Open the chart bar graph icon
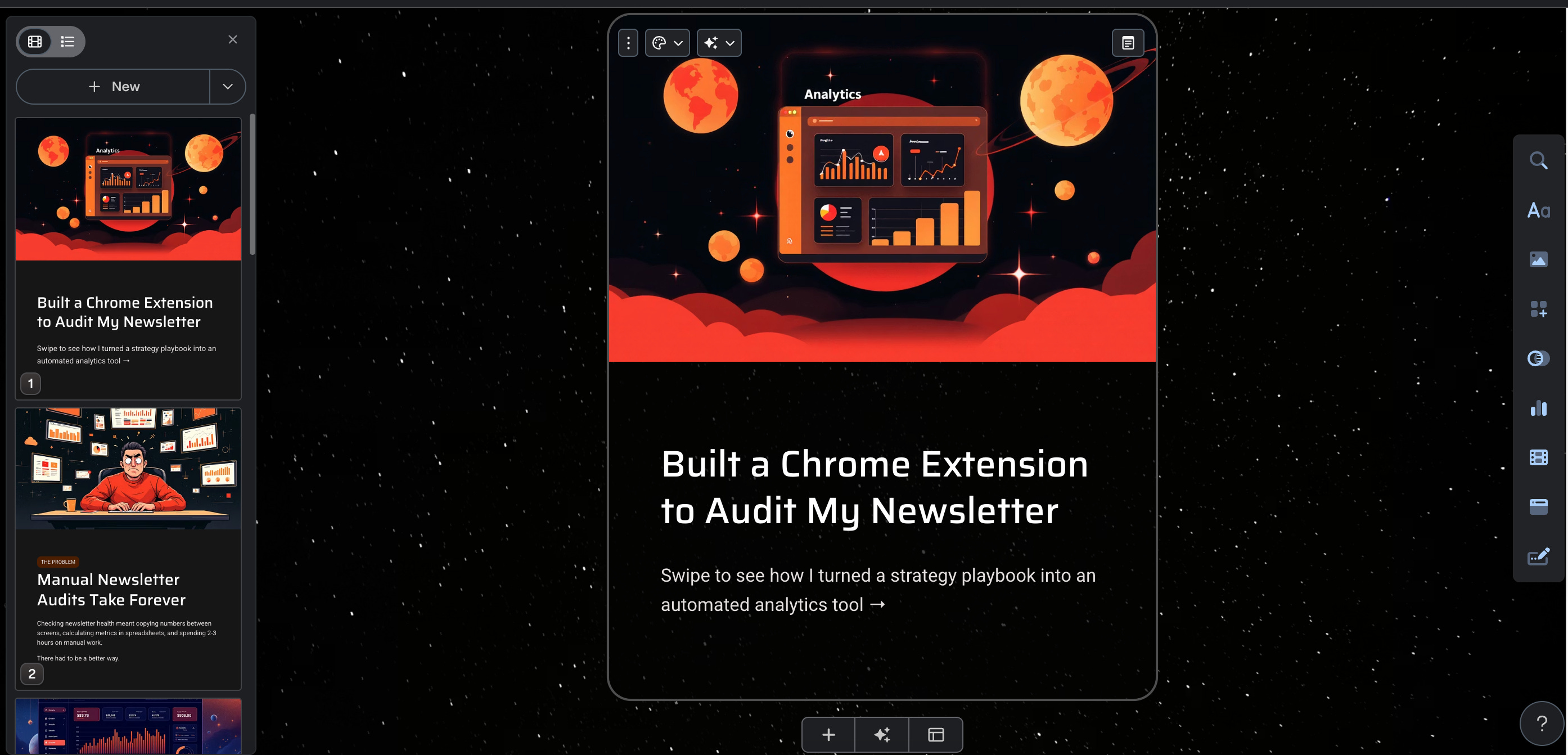The height and width of the screenshot is (755, 1568). [x=1538, y=408]
